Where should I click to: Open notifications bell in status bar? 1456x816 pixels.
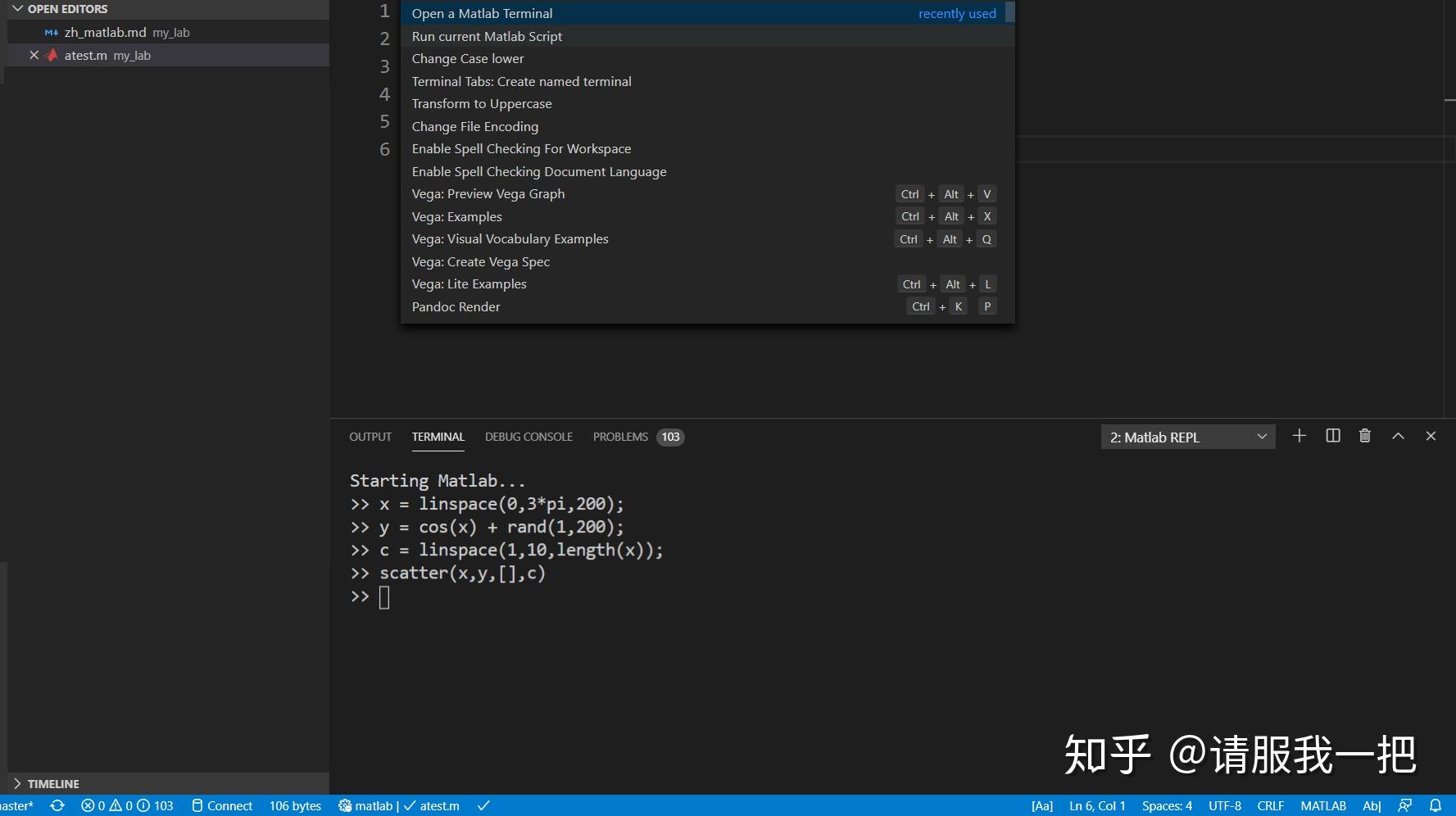coord(1436,805)
